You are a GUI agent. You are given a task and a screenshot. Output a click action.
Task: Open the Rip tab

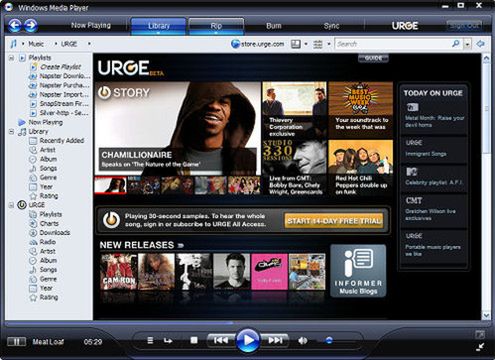click(x=216, y=26)
